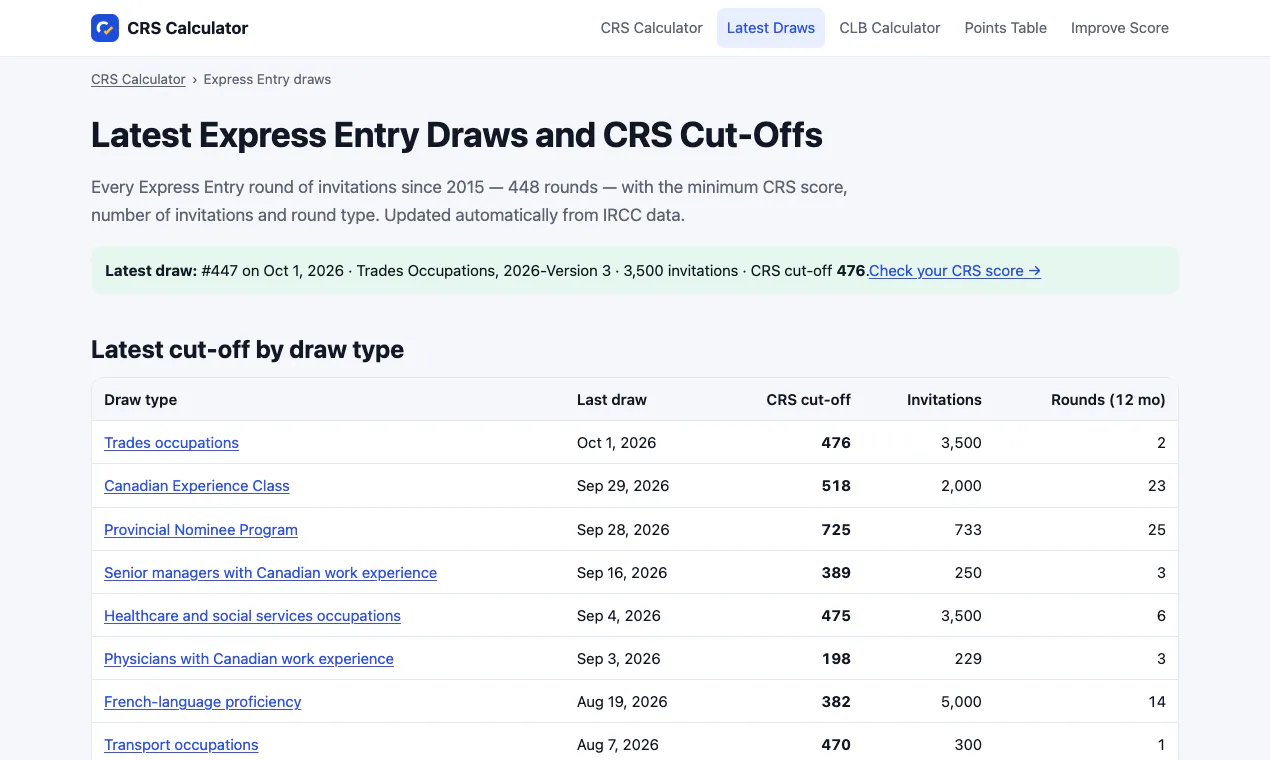Open Senior managers with Canadian work experience

click(270, 573)
